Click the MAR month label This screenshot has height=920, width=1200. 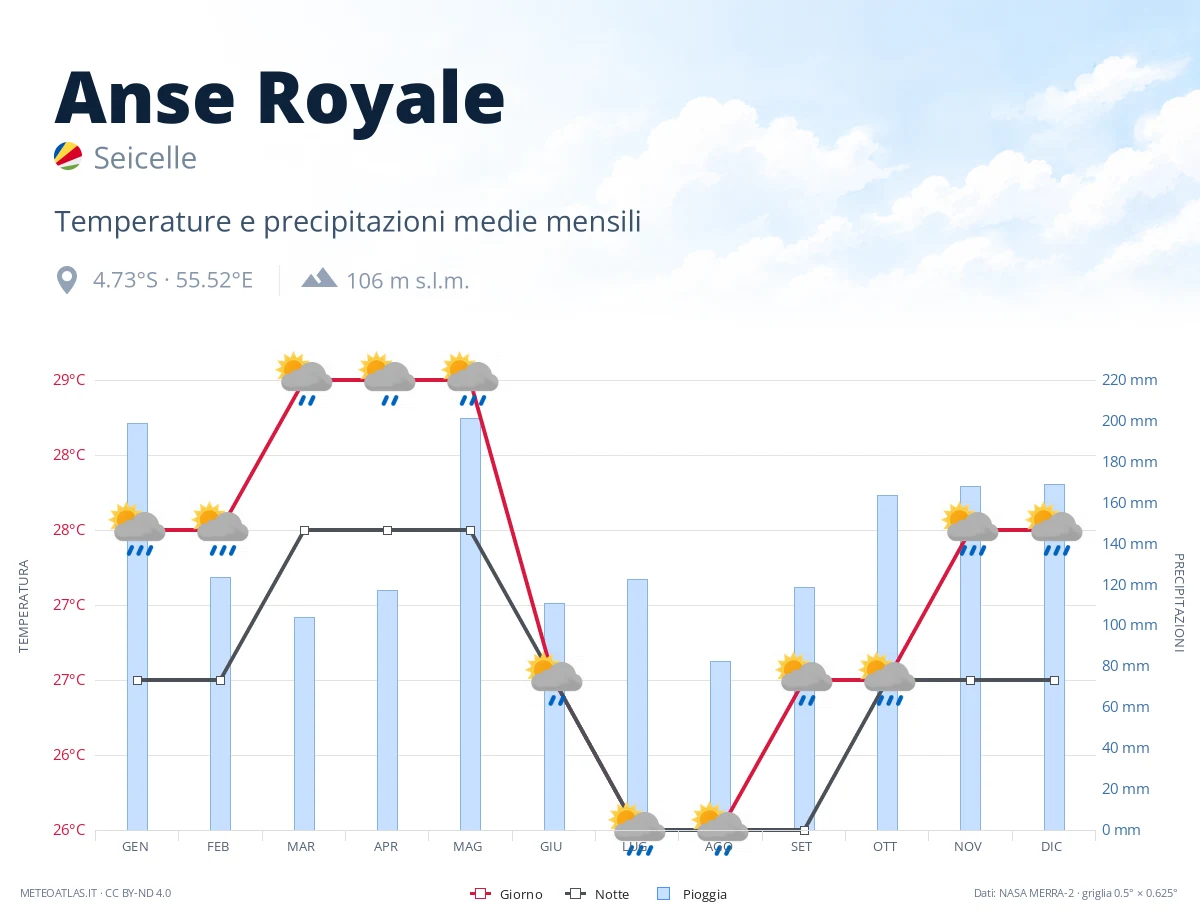[301, 846]
